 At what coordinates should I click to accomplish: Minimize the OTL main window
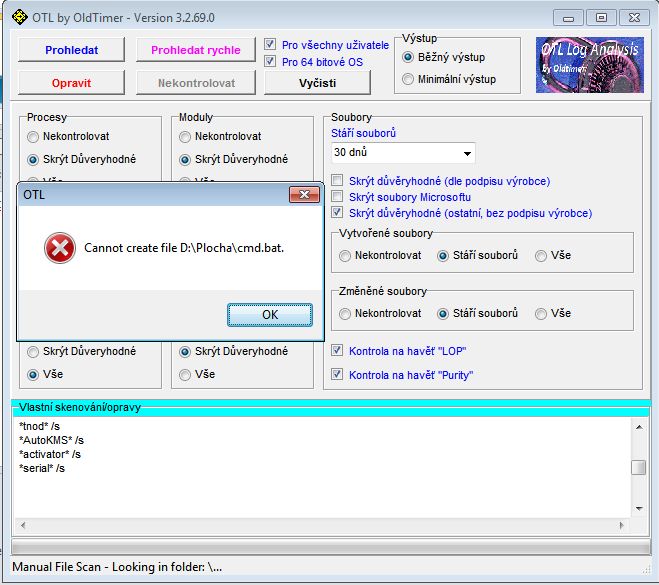[568, 18]
